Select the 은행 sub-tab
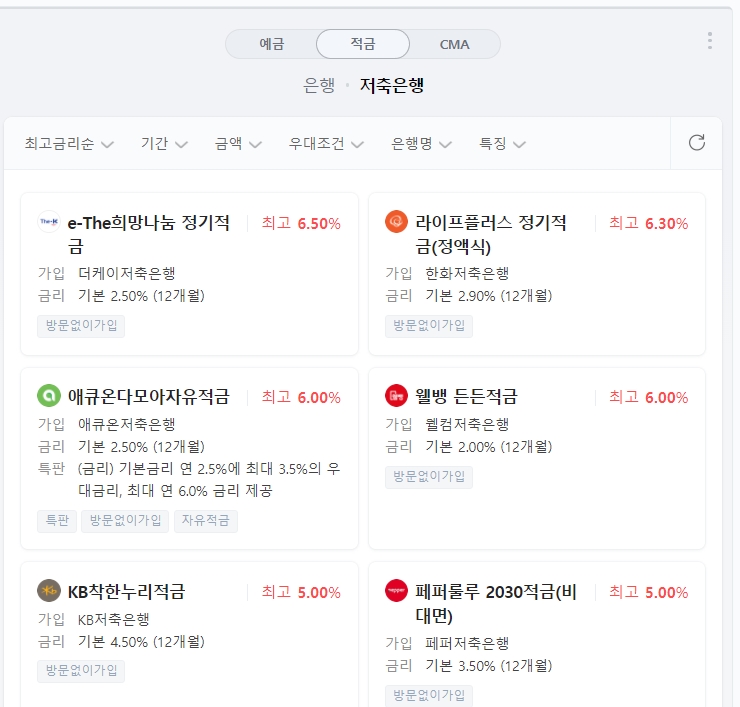This screenshot has height=707, width=740. [319, 85]
